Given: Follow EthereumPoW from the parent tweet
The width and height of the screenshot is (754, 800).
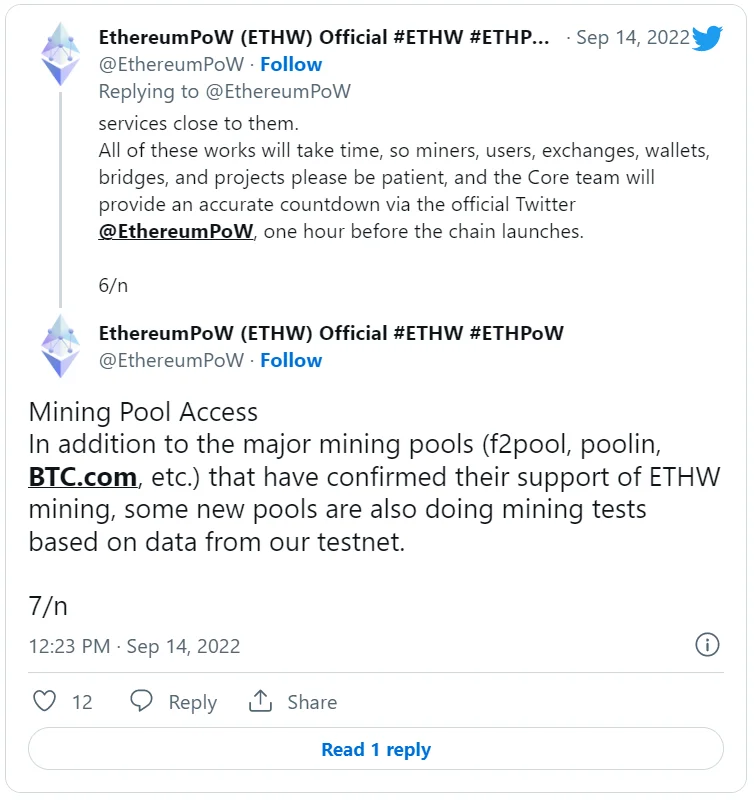Looking at the screenshot, I should tap(291, 65).
